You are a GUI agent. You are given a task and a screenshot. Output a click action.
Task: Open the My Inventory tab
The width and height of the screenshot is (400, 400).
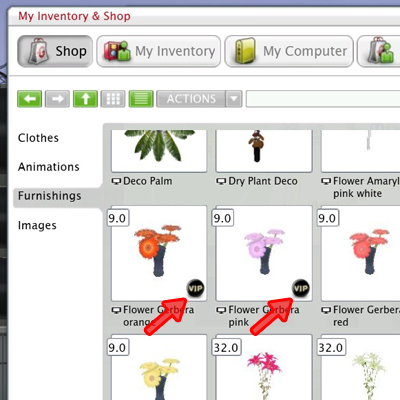(159, 51)
